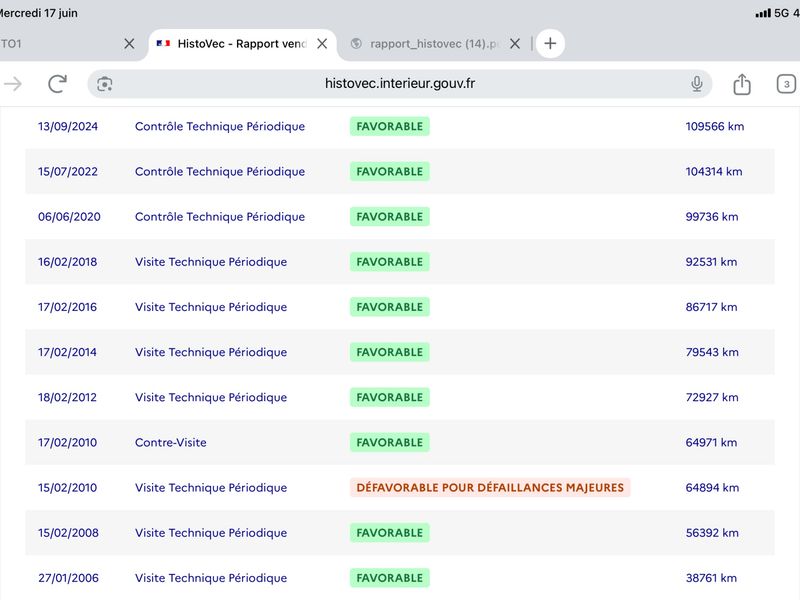
Task: Close the TO1 tab
Action: tap(130, 44)
